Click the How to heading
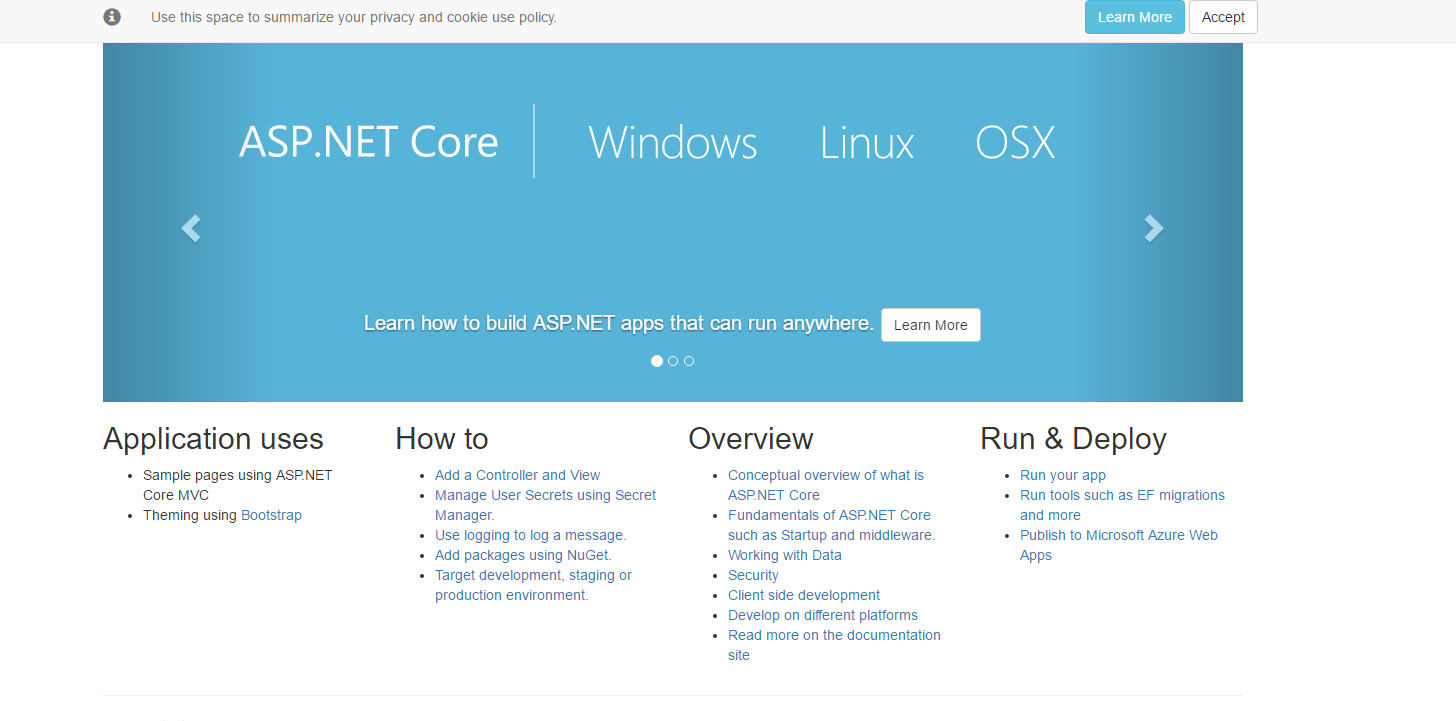1456x721 pixels. 442,439
